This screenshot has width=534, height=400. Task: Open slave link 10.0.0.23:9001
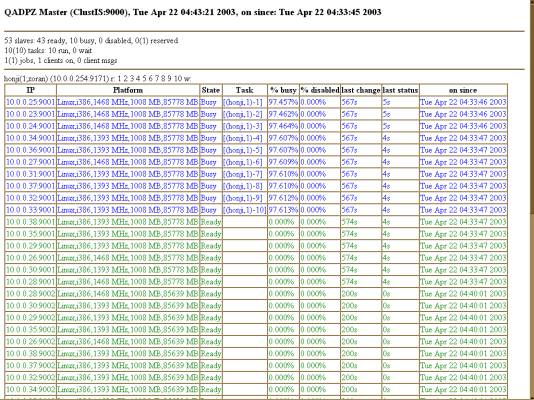30,114
